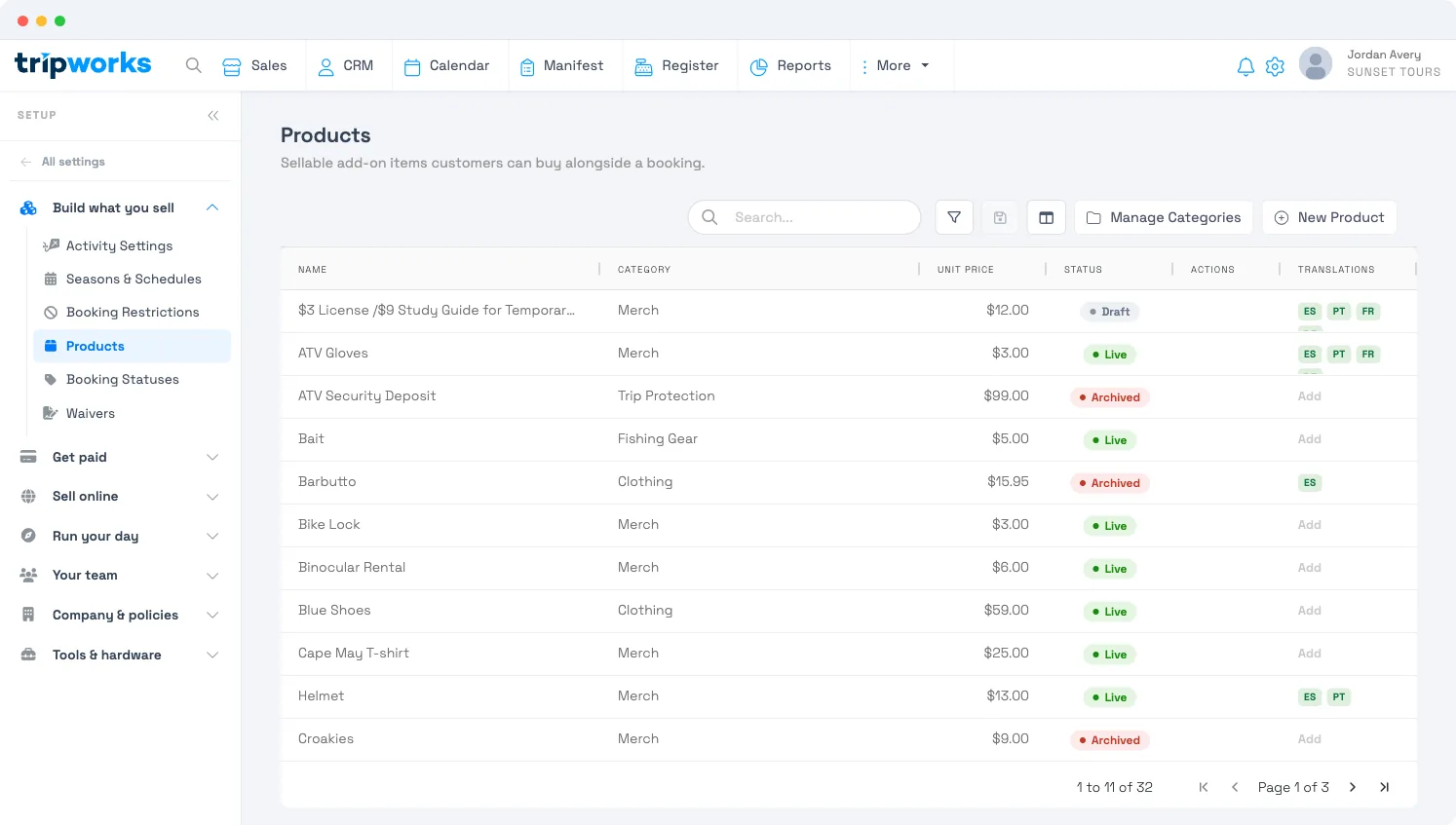Open the settings gear icon
The width and height of the screenshot is (1456, 825).
(x=1275, y=66)
